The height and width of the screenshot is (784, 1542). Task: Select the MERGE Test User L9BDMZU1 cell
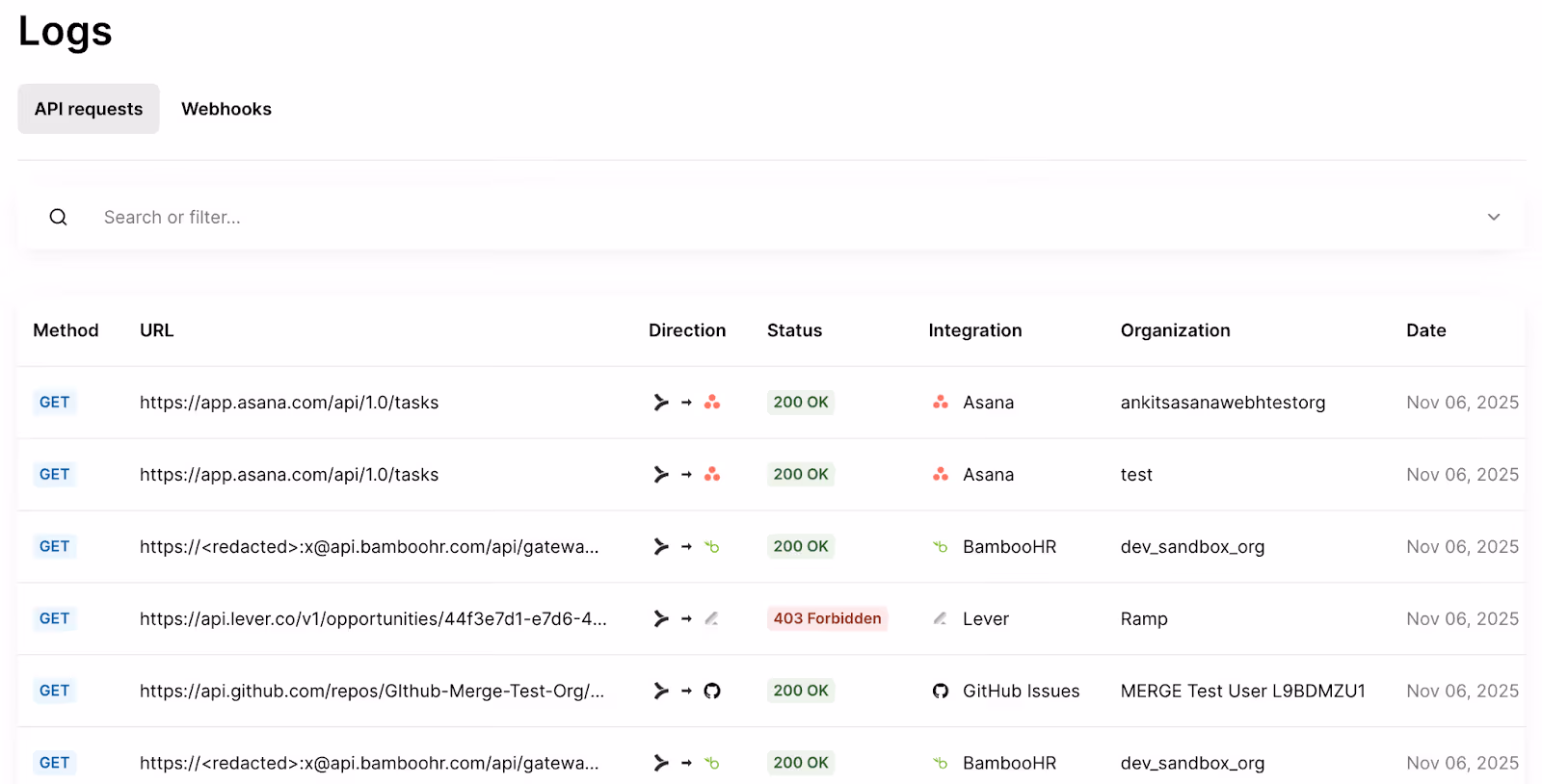[1243, 692]
